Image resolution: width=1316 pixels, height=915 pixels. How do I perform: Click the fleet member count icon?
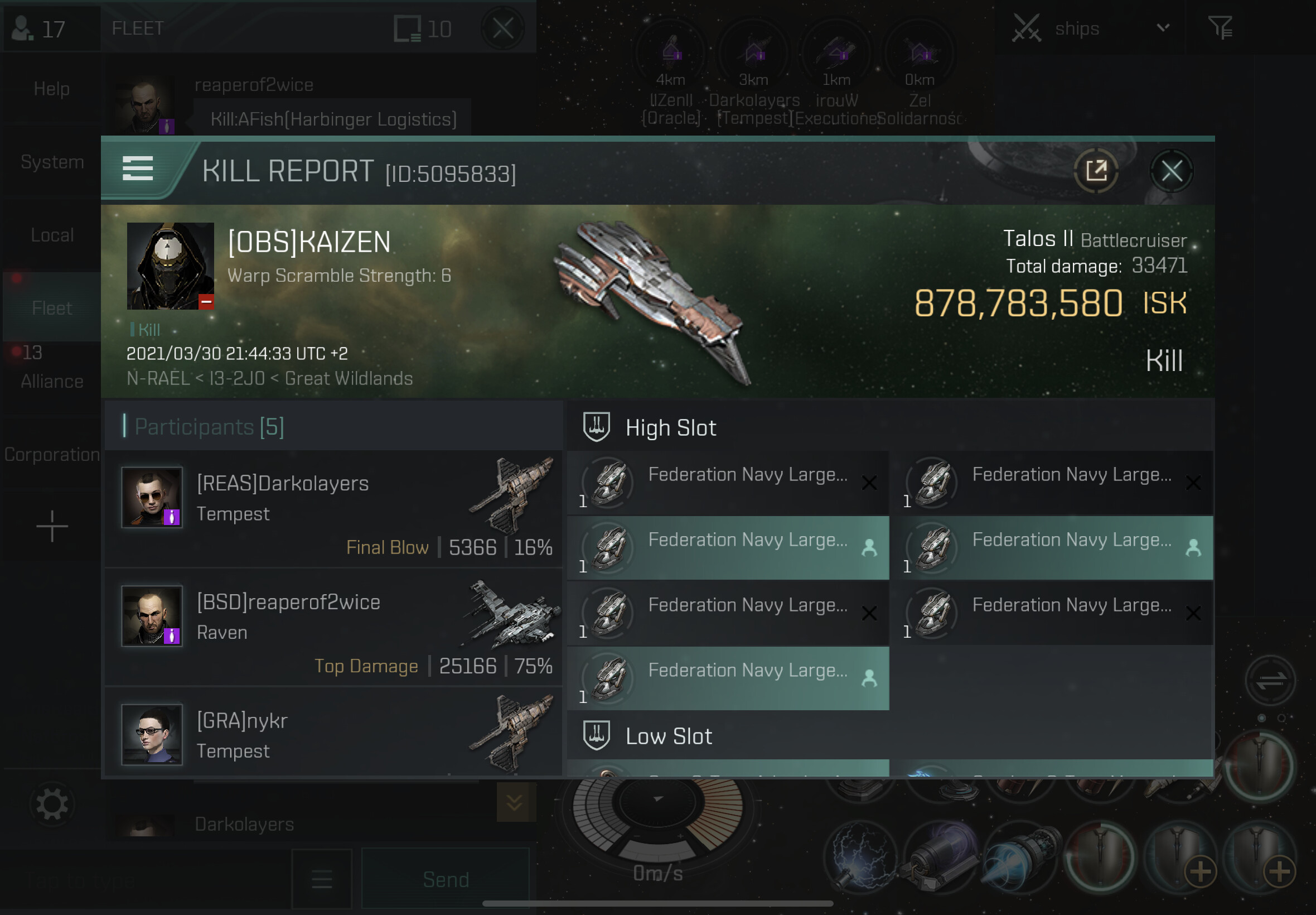(39, 28)
